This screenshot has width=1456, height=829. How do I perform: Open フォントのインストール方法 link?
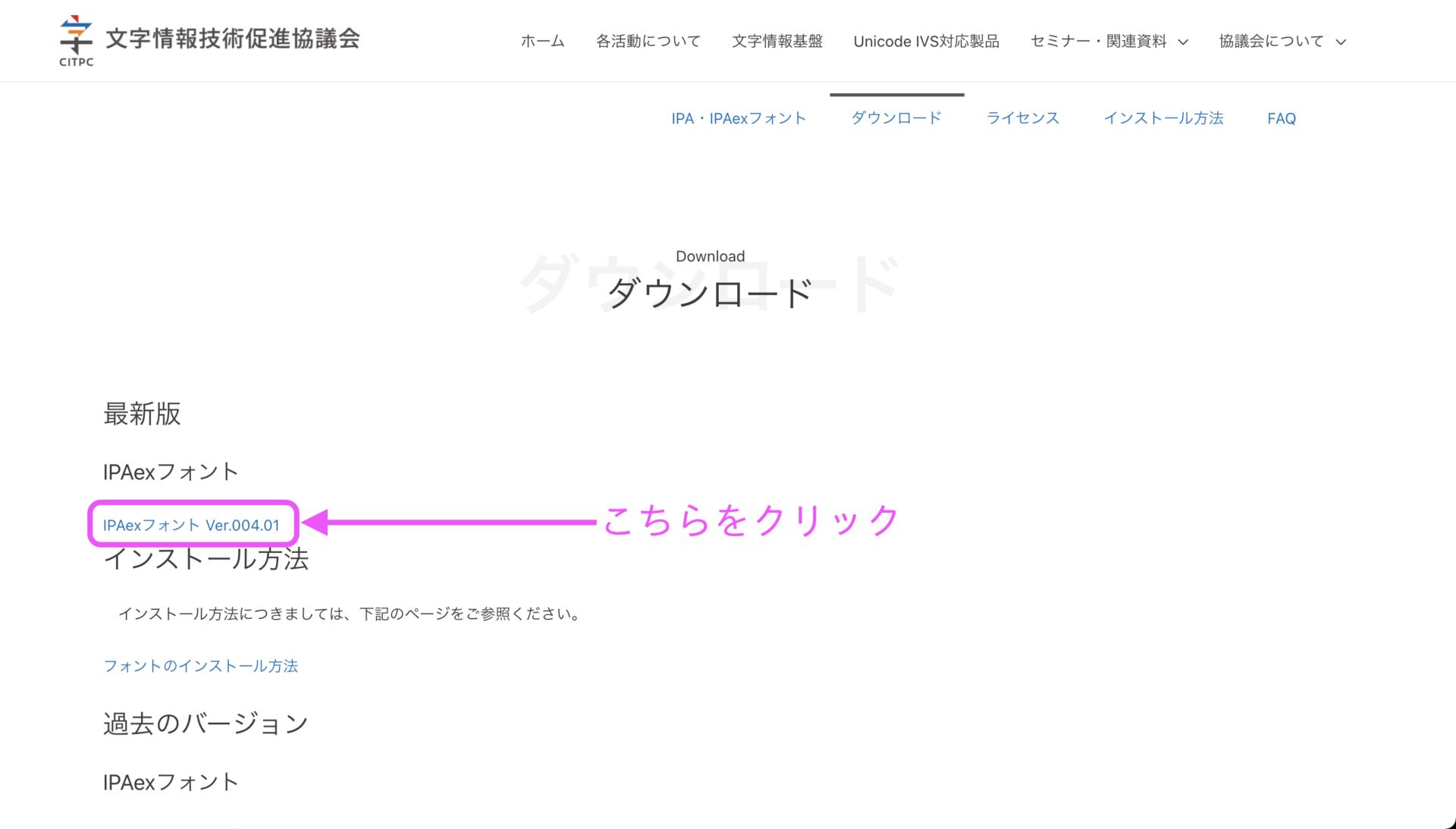tap(200, 666)
